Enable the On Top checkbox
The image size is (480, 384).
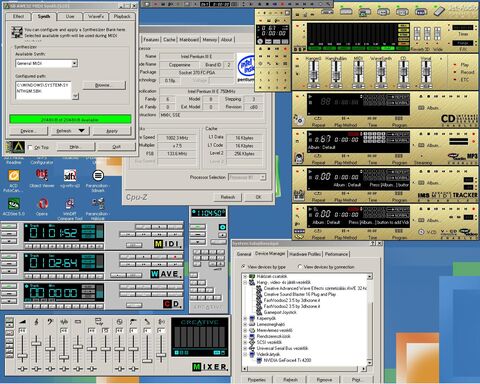pos(30,147)
